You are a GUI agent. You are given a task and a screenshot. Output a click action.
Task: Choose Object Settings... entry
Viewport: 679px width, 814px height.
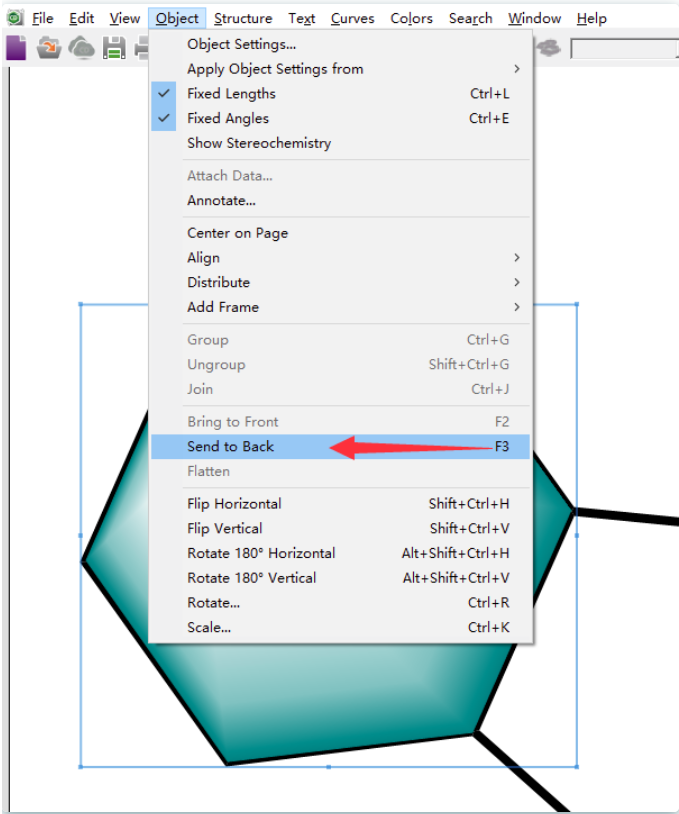pyautogui.click(x=341, y=44)
